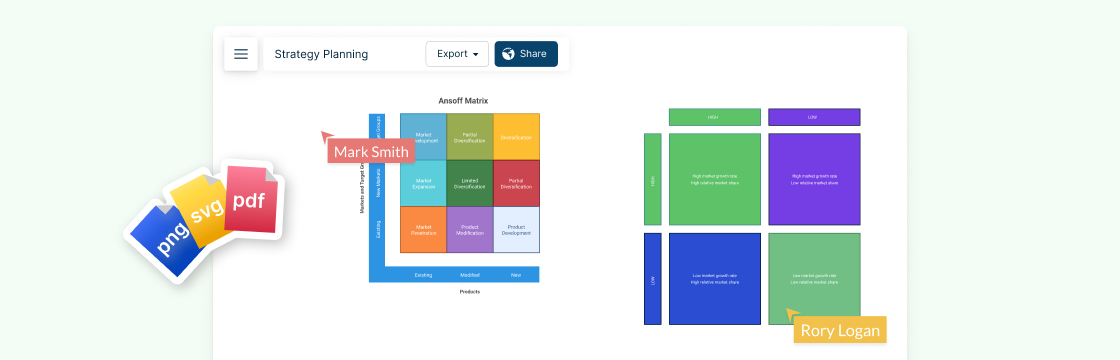The image size is (1120, 360).
Task: Select the green HIGH header box
Action: (715, 117)
